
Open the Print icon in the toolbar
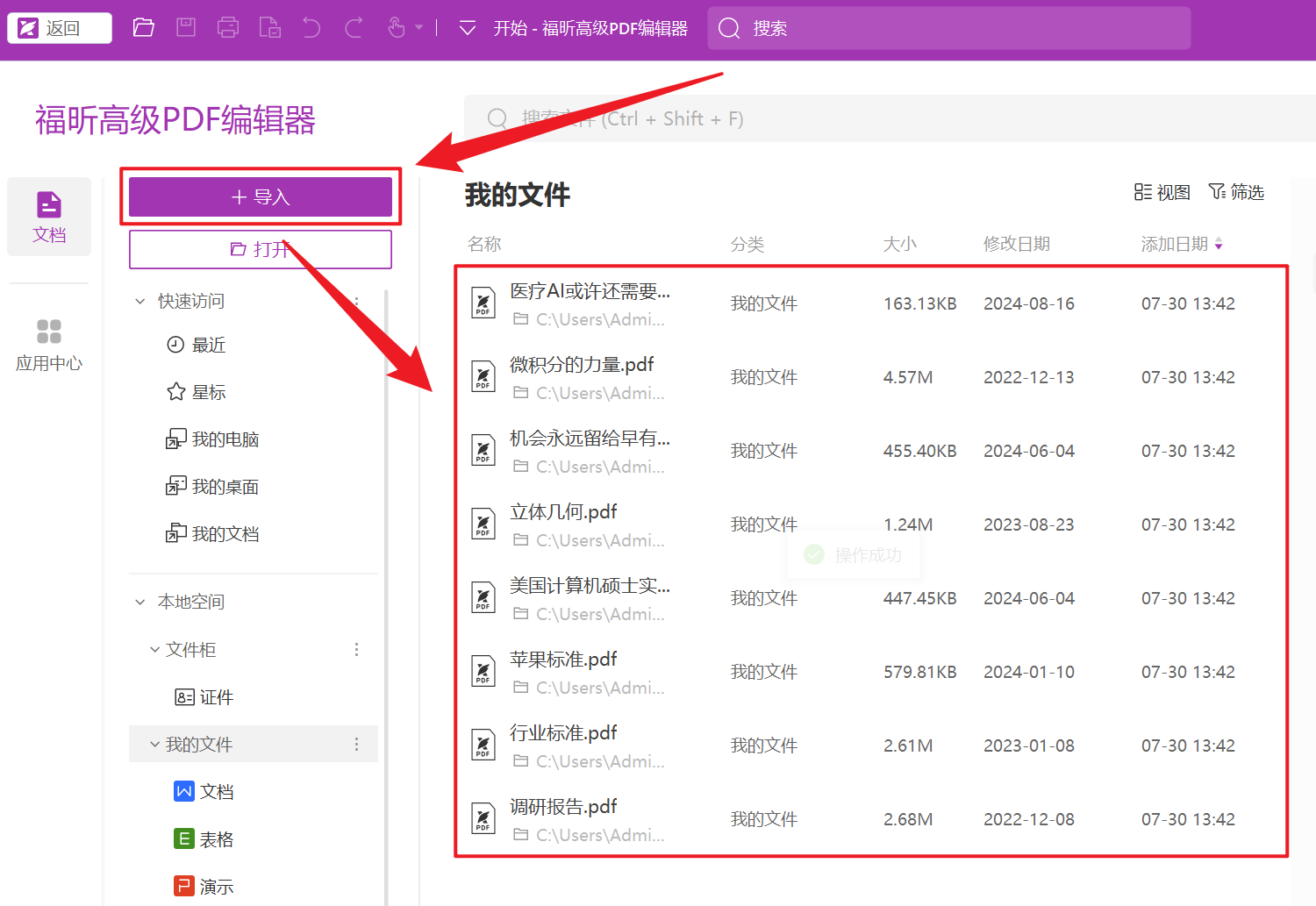228,27
